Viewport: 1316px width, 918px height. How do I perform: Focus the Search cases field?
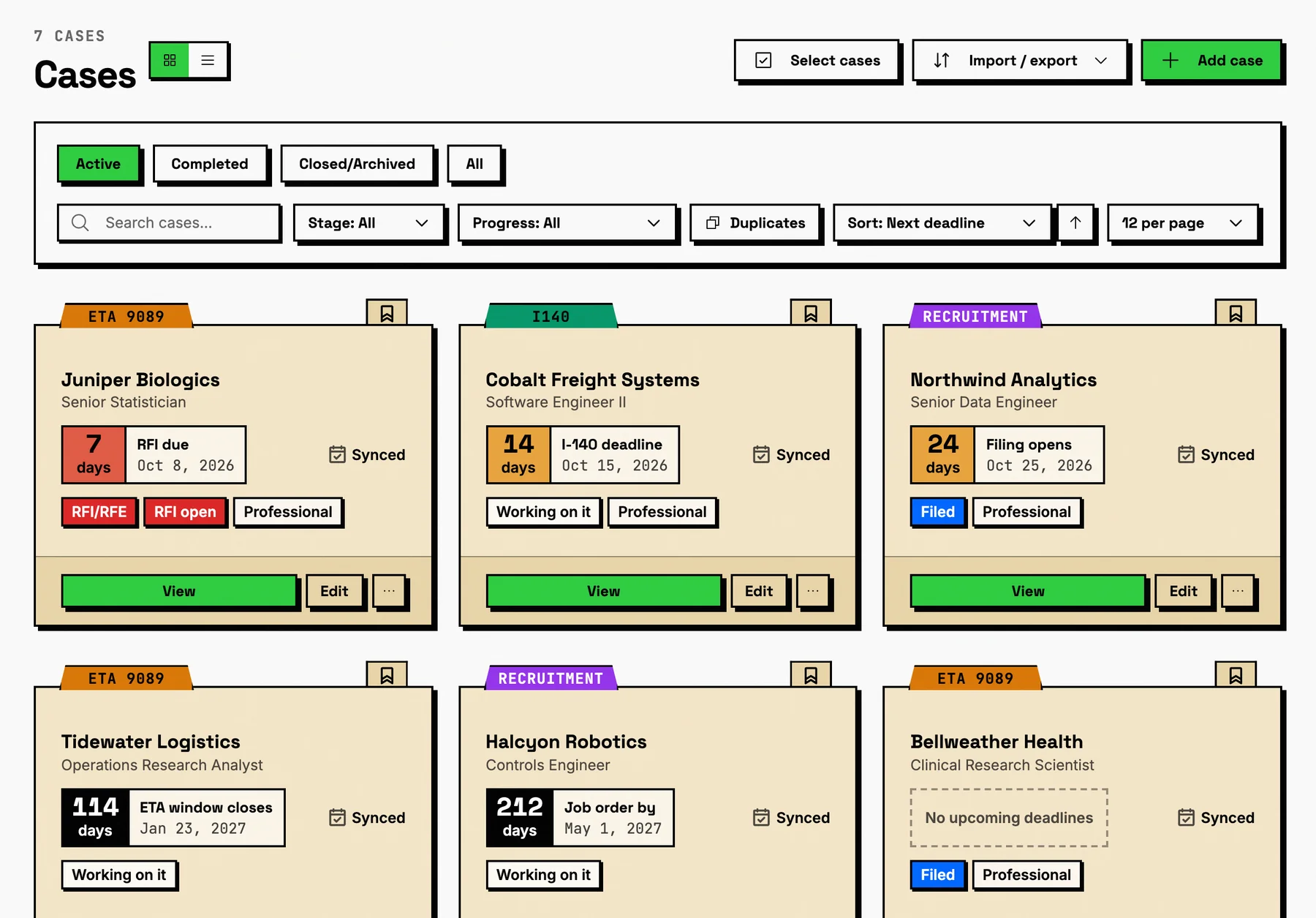pyautogui.click(x=169, y=222)
